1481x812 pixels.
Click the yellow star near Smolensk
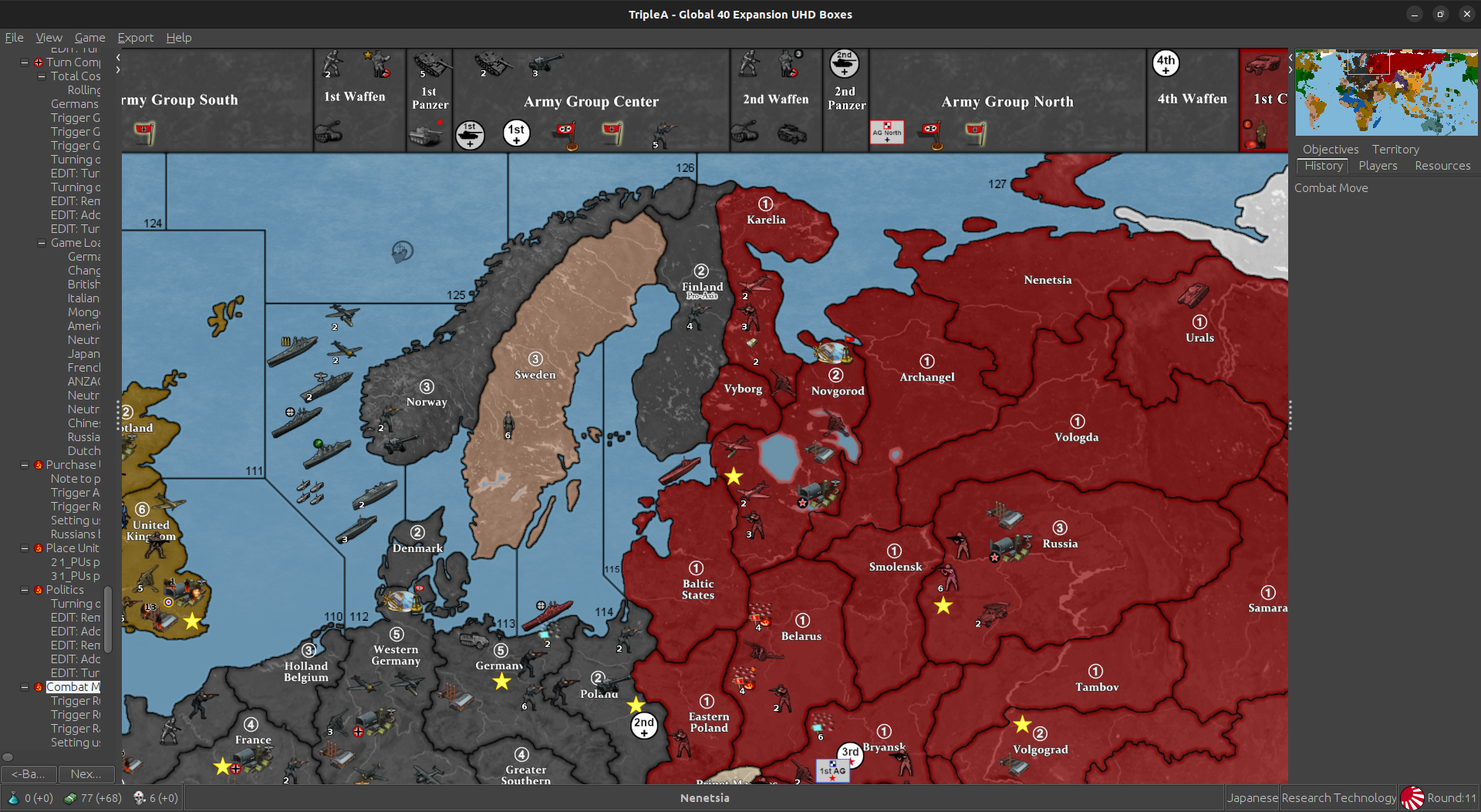pyautogui.click(x=943, y=606)
